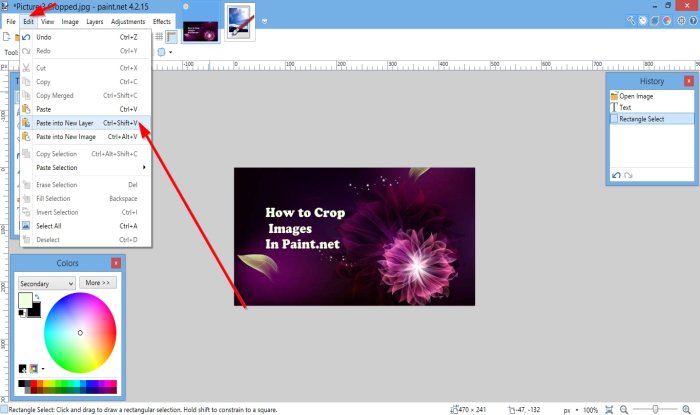Viewport: 700px width, 415px height.
Task: Open the File menu
Action: click(x=11, y=21)
